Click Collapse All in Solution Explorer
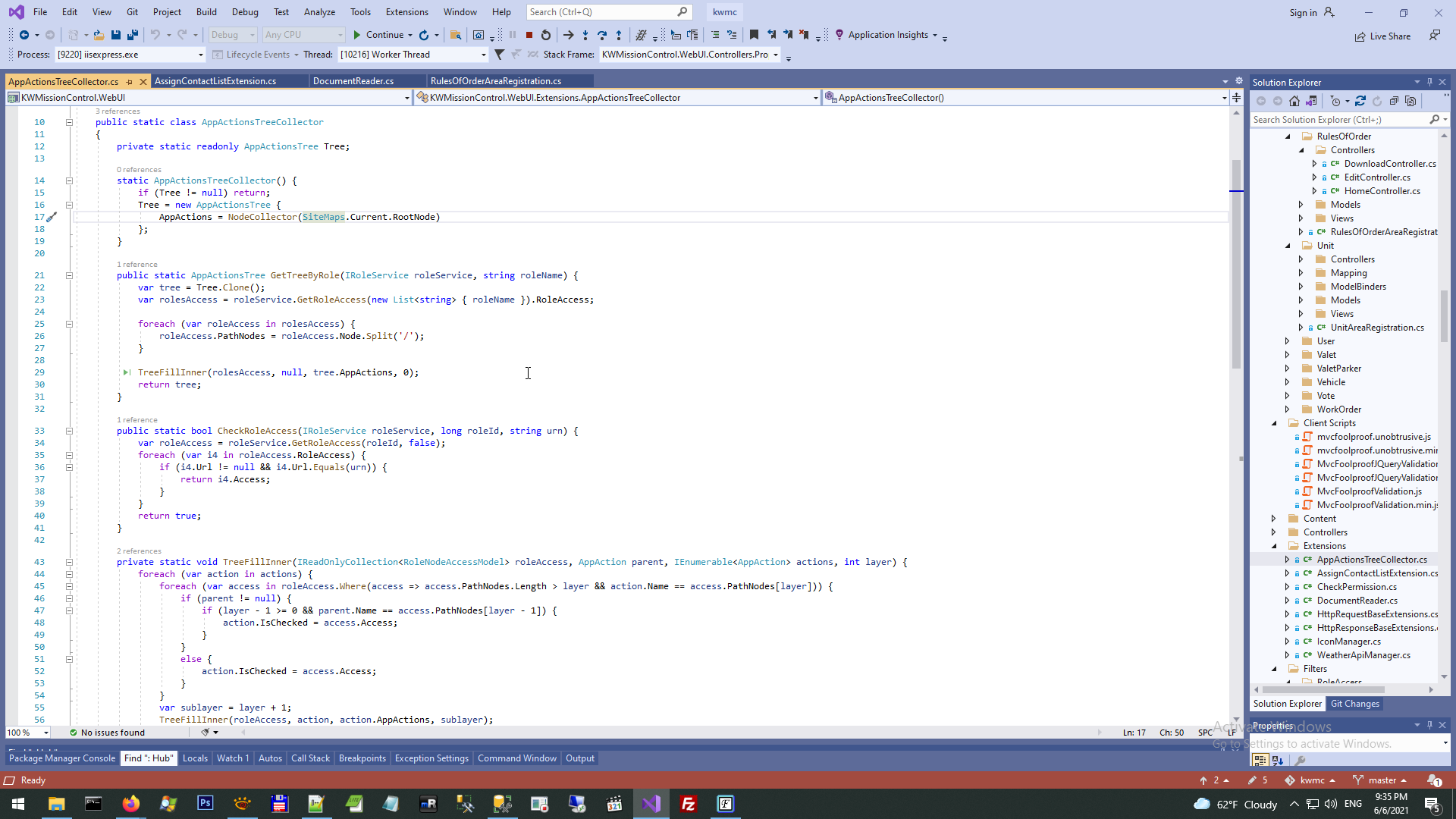Image resolution: width=1456 pixels, height=819 pixels. pos(1394,101)
